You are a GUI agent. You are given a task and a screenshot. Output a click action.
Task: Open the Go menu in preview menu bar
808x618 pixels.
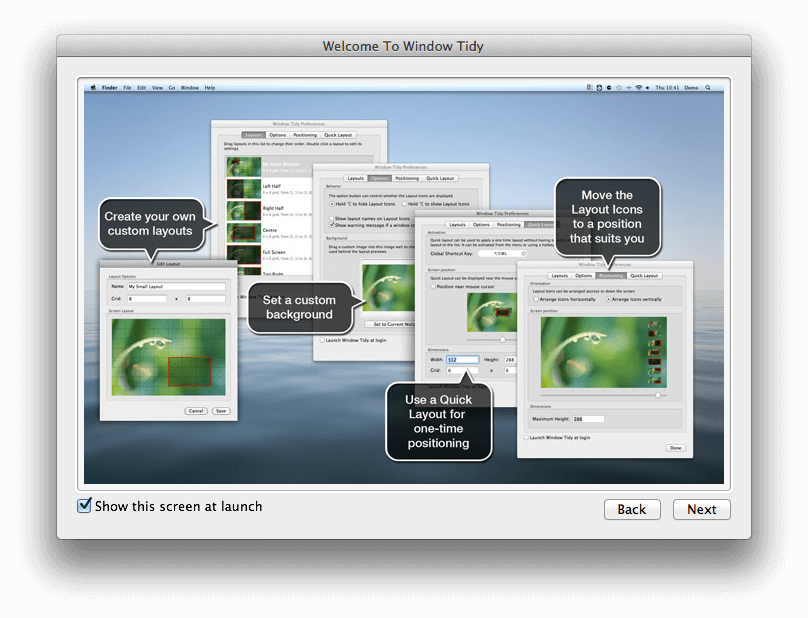coord(172,88)
